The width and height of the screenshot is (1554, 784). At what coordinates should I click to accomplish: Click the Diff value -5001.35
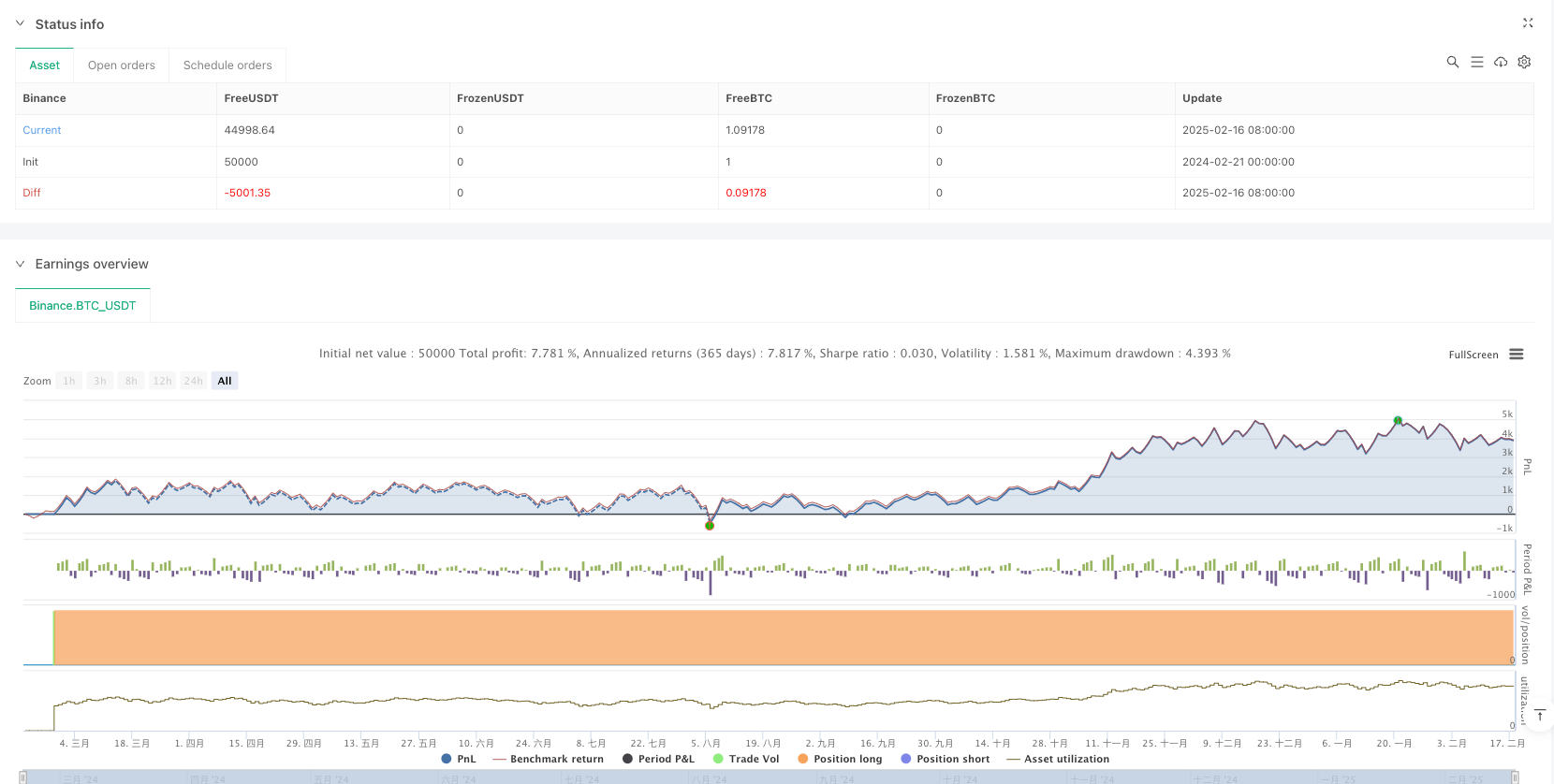[247, 193]
